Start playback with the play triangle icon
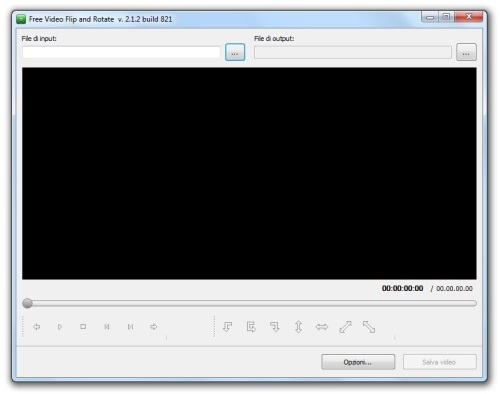Screen dimensions: 500x394 (x=60, y=327)
